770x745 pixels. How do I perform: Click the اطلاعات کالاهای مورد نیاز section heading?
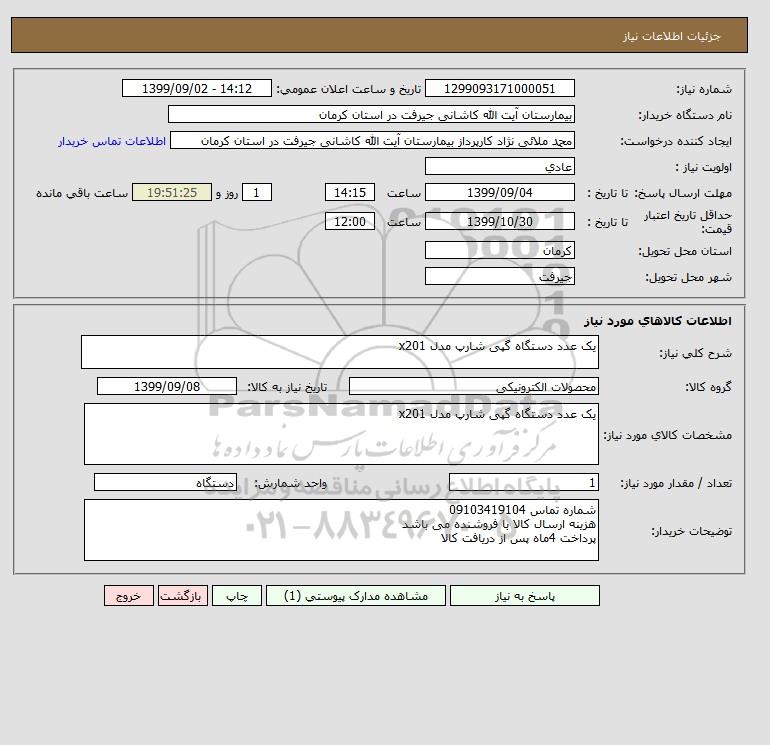point(658,321)
